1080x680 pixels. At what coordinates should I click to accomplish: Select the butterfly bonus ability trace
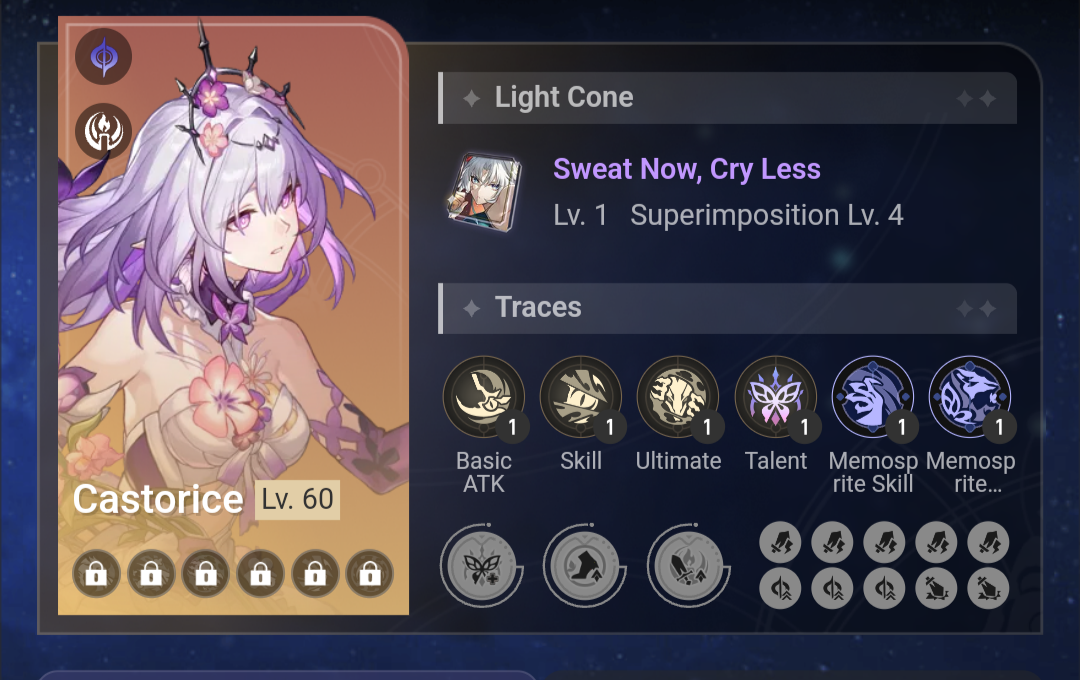point(481,566)
